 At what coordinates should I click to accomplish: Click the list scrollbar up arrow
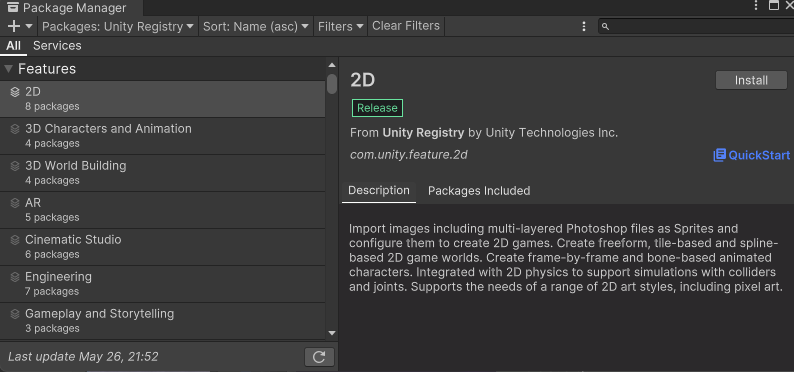332,65
